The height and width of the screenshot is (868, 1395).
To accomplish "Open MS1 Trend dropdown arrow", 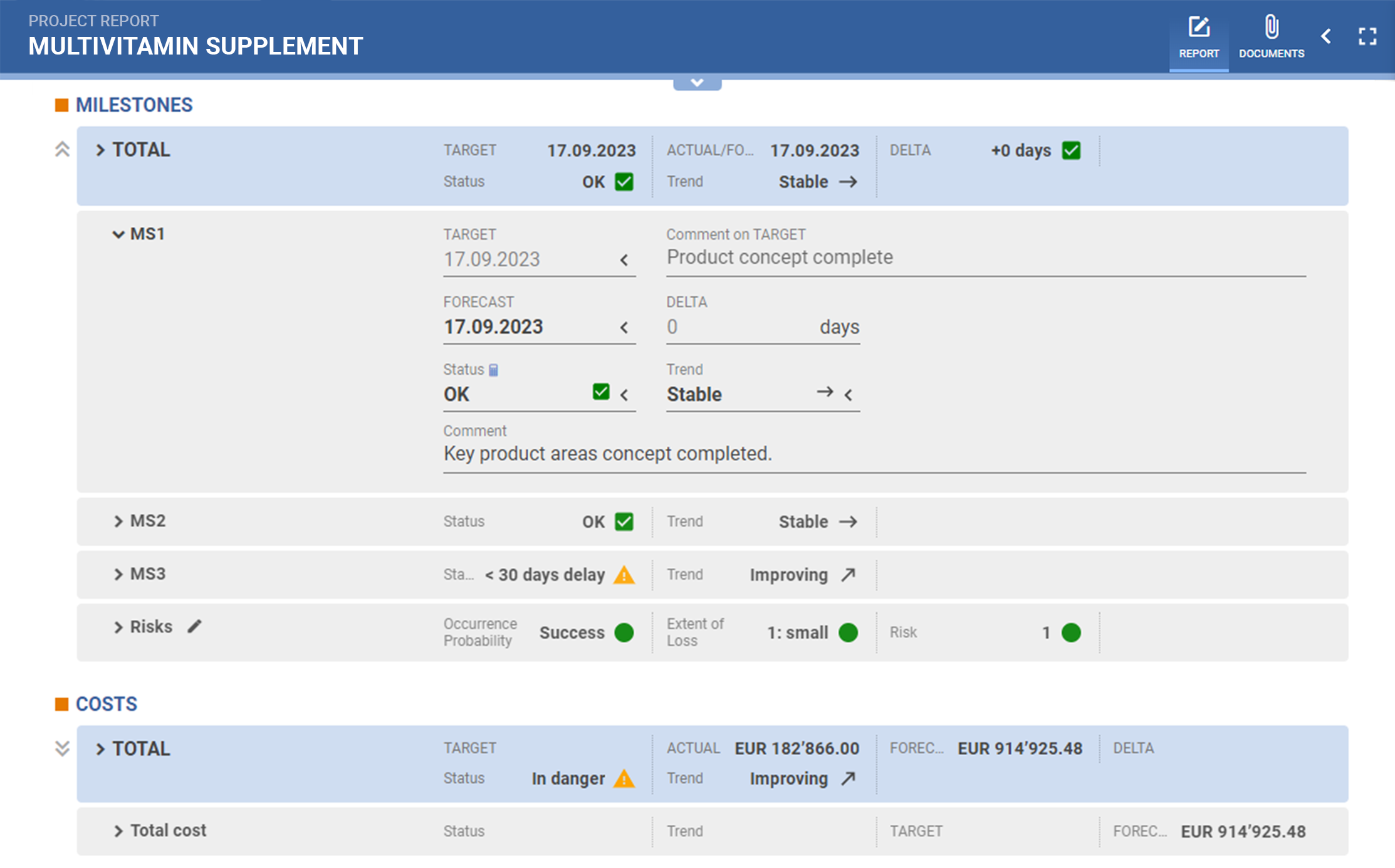I will pos(848,395).
